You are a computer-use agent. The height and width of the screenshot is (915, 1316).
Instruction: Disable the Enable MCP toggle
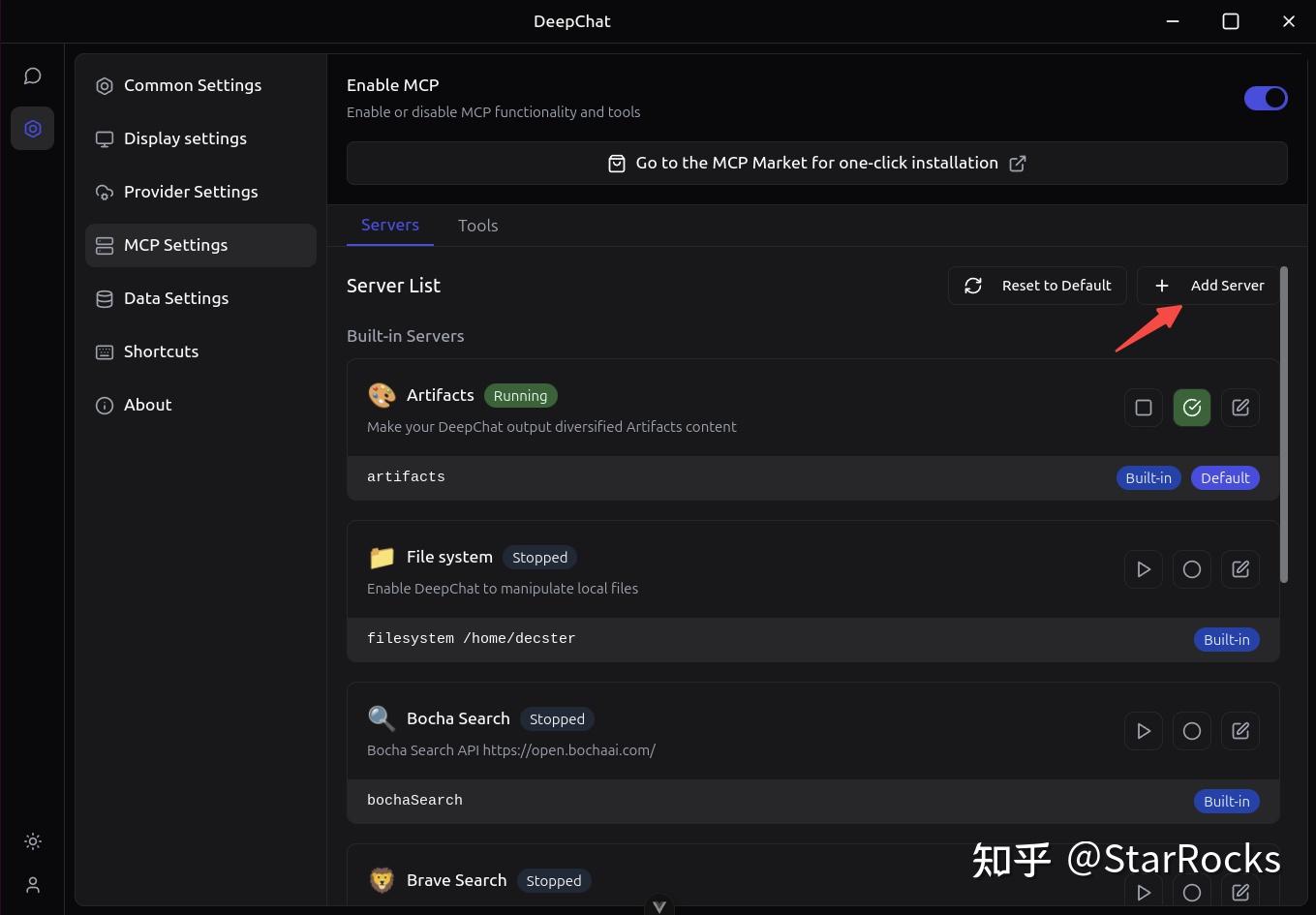pos(1266,98)
